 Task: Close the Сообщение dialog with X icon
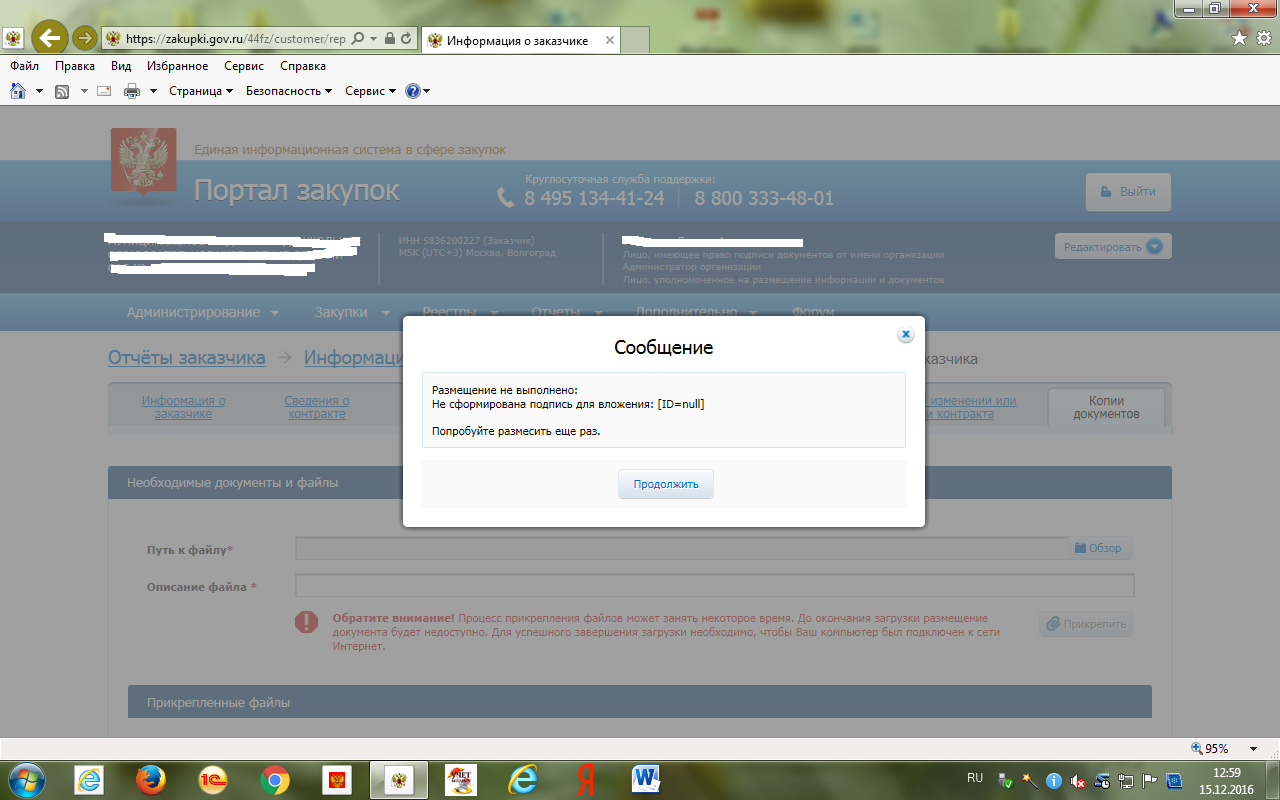[905, 335]
